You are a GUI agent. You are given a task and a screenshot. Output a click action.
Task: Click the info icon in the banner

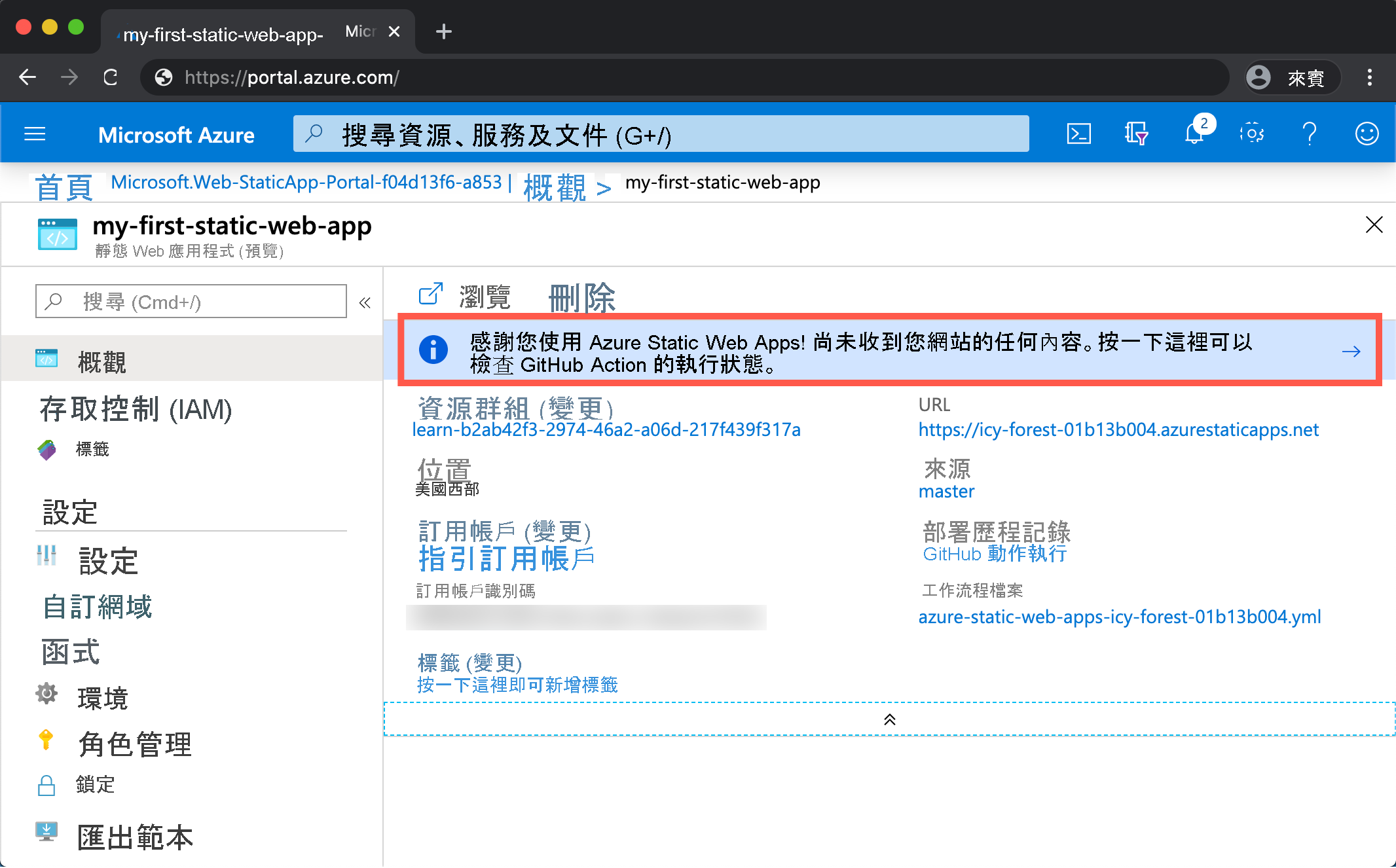pos(433,350)
